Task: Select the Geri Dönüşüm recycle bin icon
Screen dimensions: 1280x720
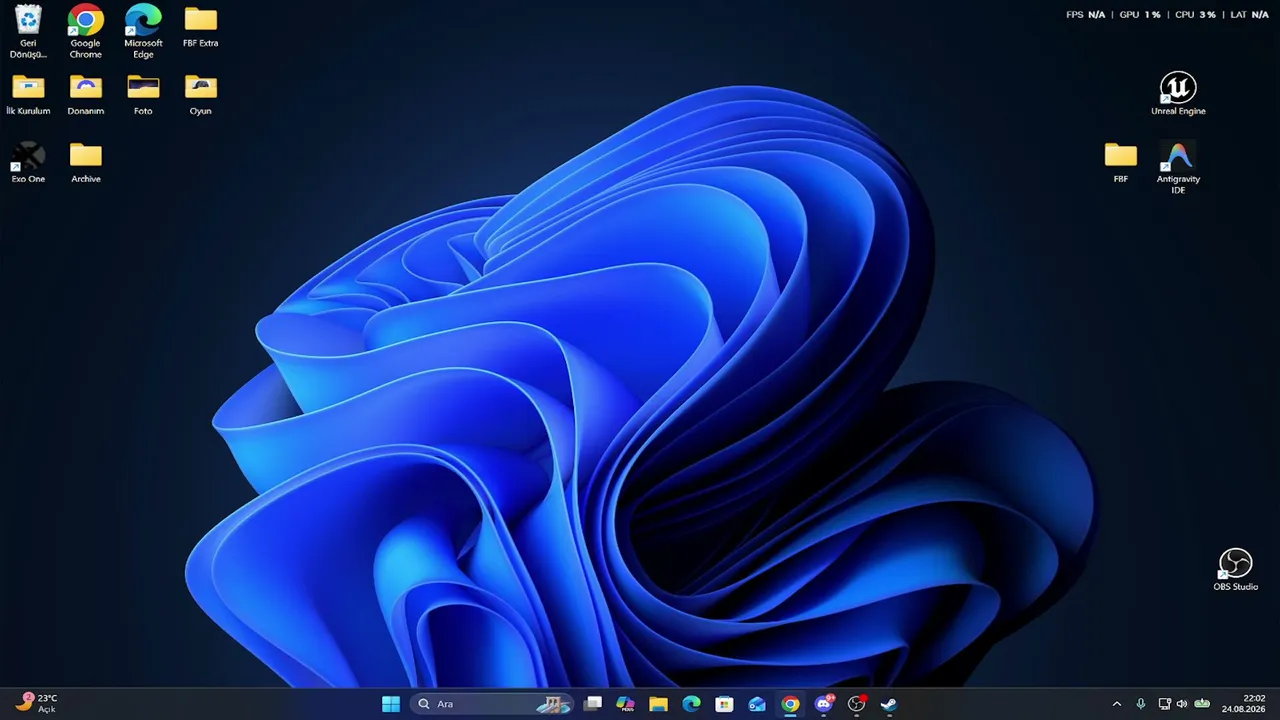Action: tap(28, 32)
